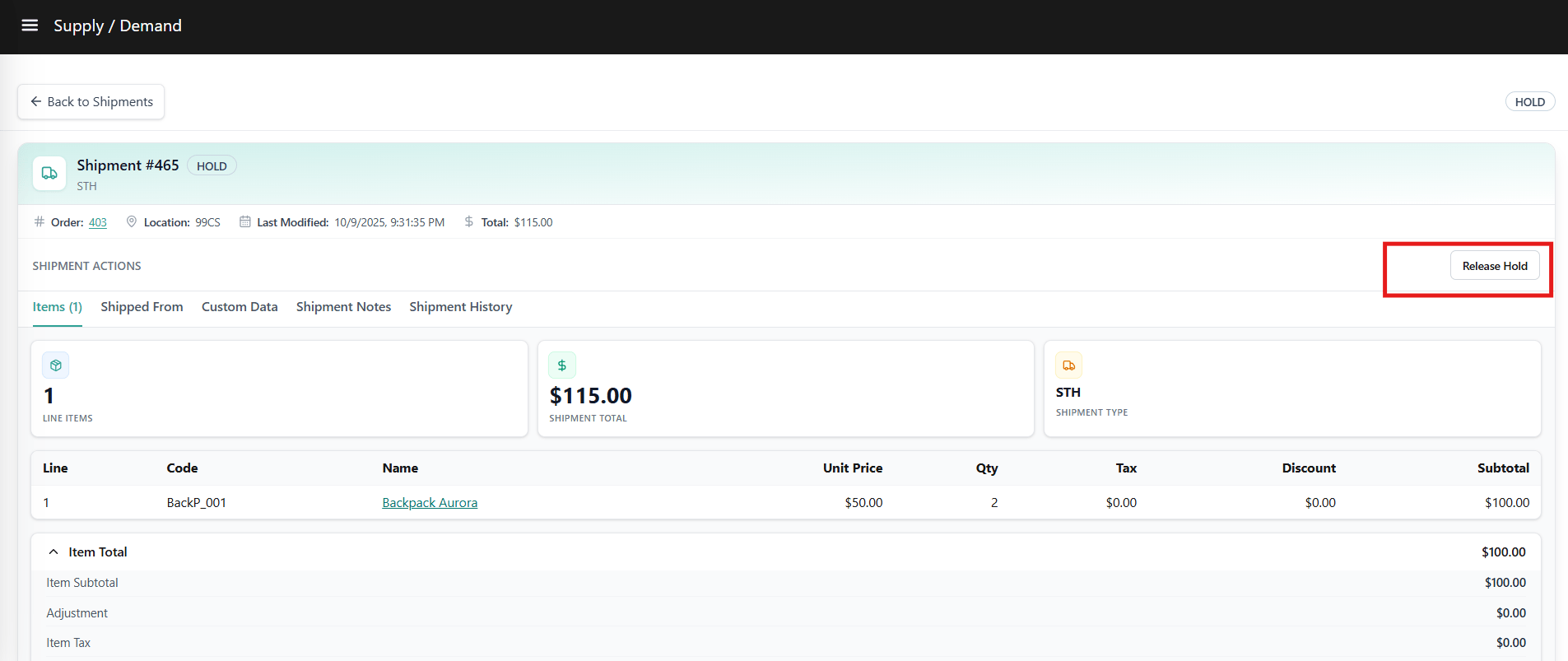Viewport: 1568px width, 661px height.
Task: Click the HOLD status pill in the page header
Action: coord(1530,102)
